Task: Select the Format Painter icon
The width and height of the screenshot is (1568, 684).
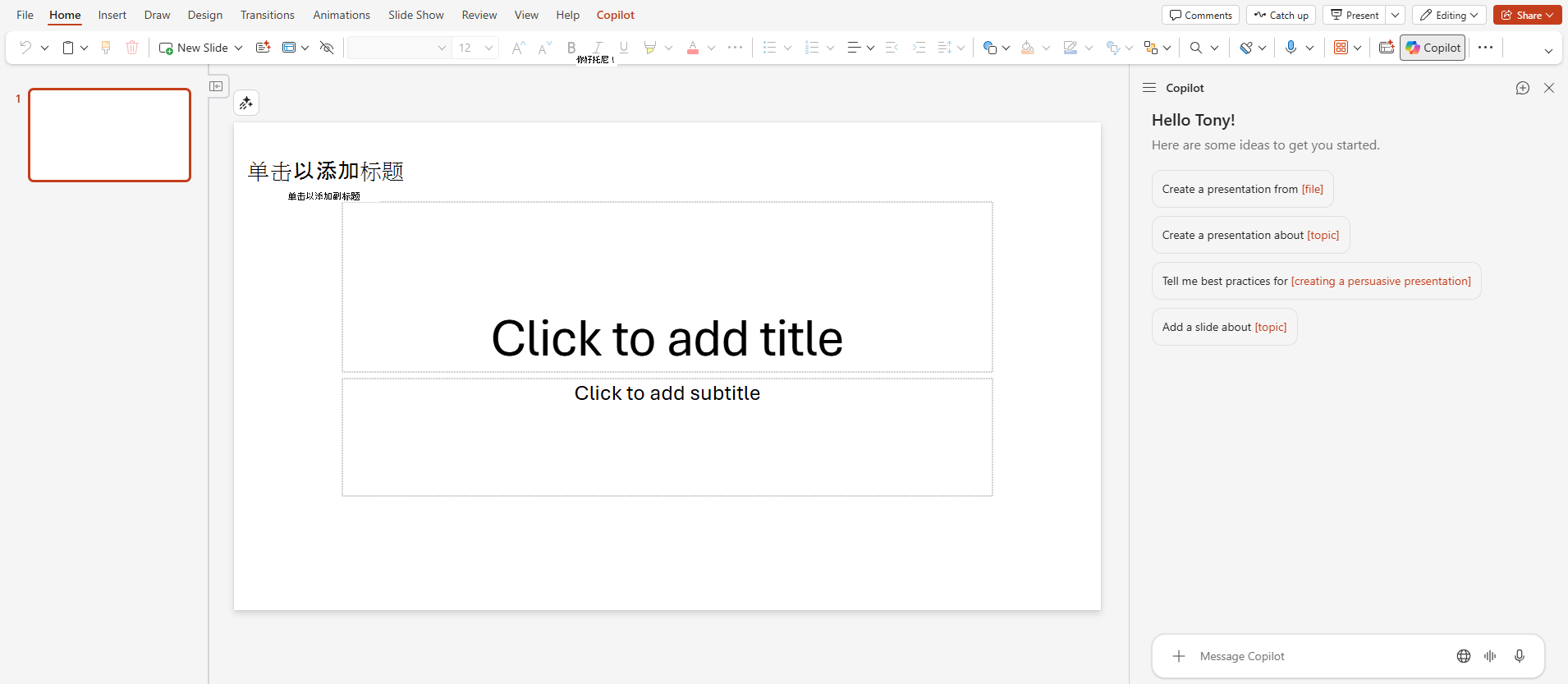Action: [x=106, y=48]
